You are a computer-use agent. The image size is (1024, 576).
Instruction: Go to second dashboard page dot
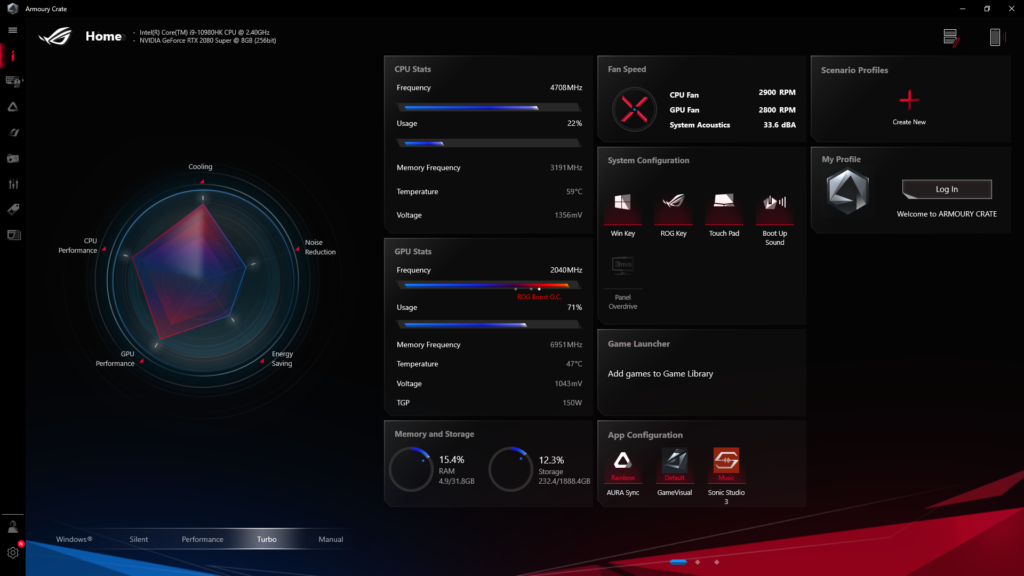tap(697, 562)
